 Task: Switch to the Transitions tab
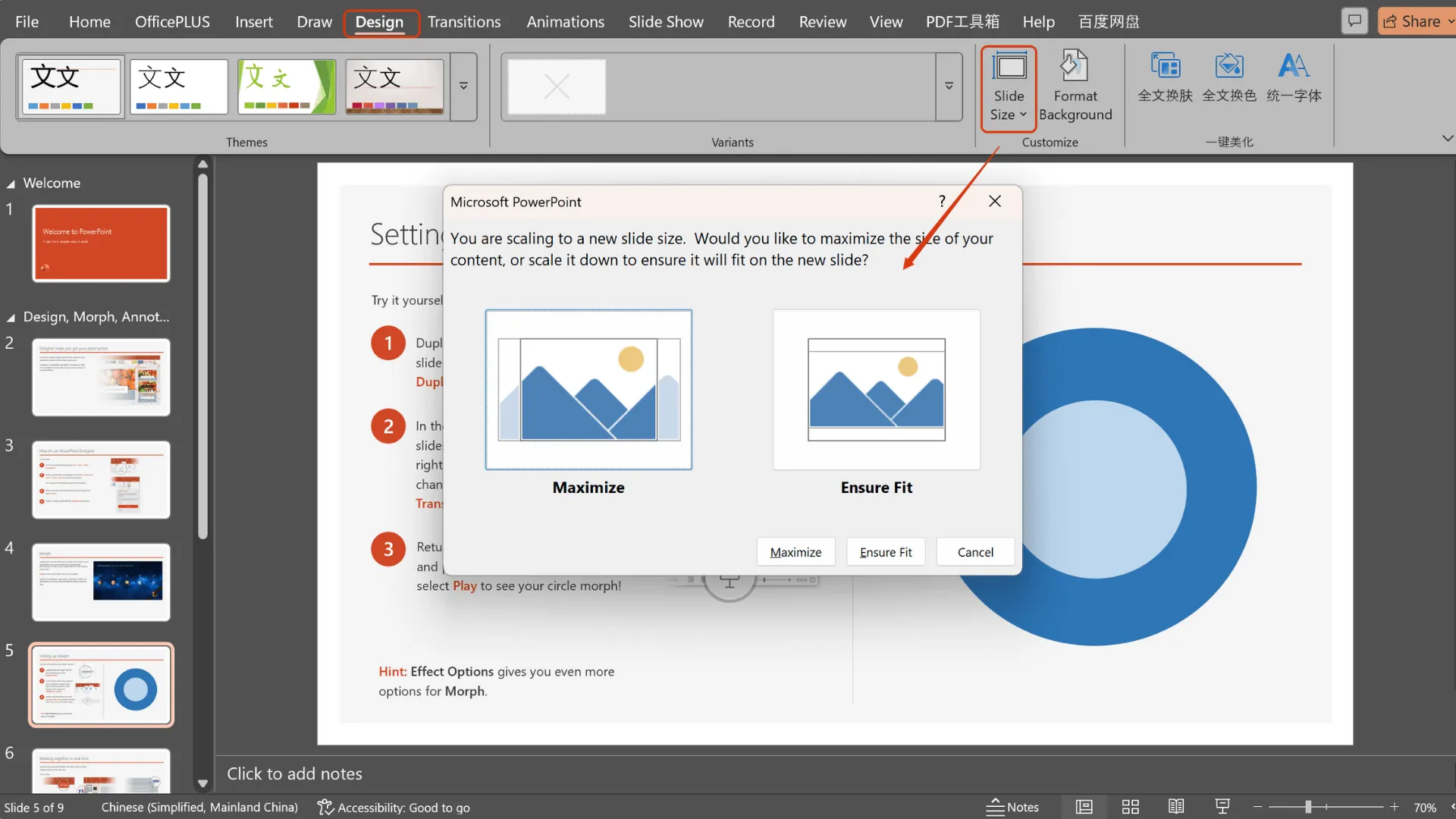point(463,22)
